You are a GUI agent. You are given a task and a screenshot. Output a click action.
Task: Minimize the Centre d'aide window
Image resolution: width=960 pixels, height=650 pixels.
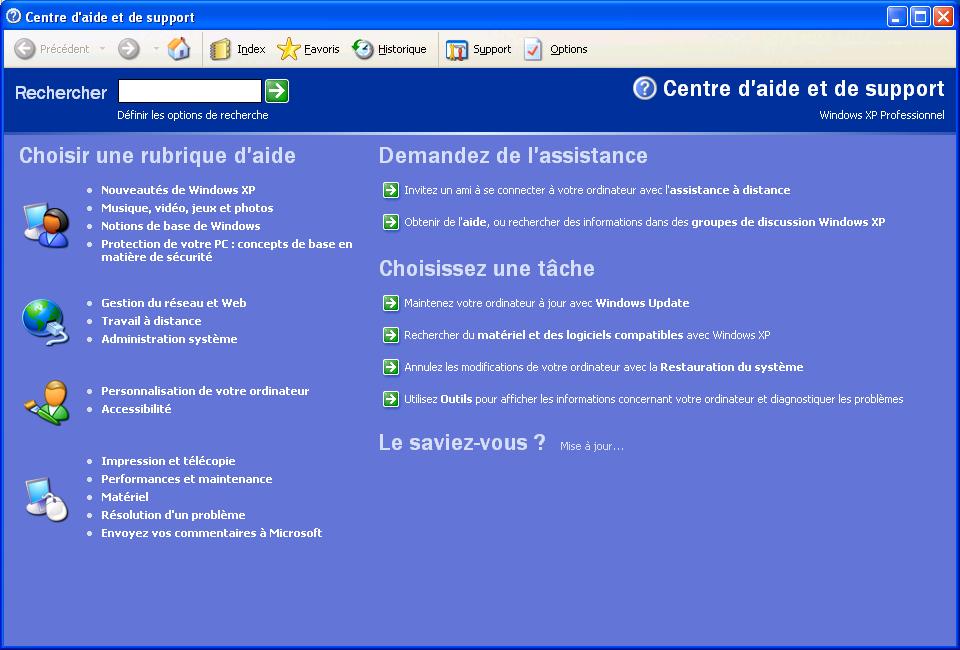tap(897, 17)
